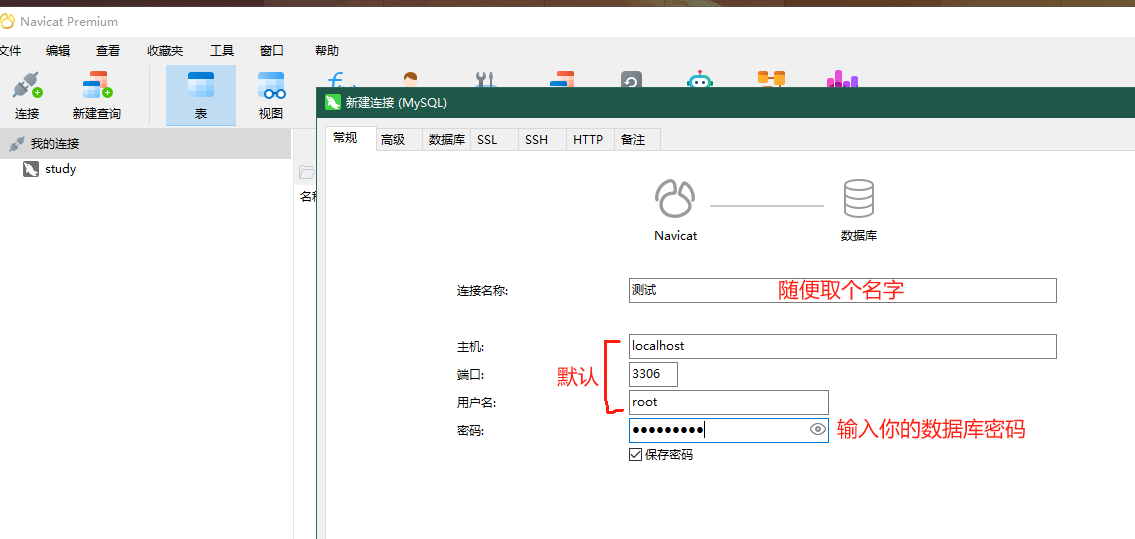This screenshot has width=1135, height=539.
Task: Open the 查看 menu
Action: [108, 51]
